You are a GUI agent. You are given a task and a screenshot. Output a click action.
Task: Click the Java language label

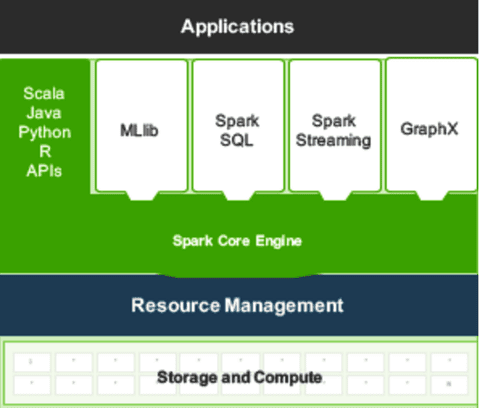pyautogui.click(x=44, y=113)
